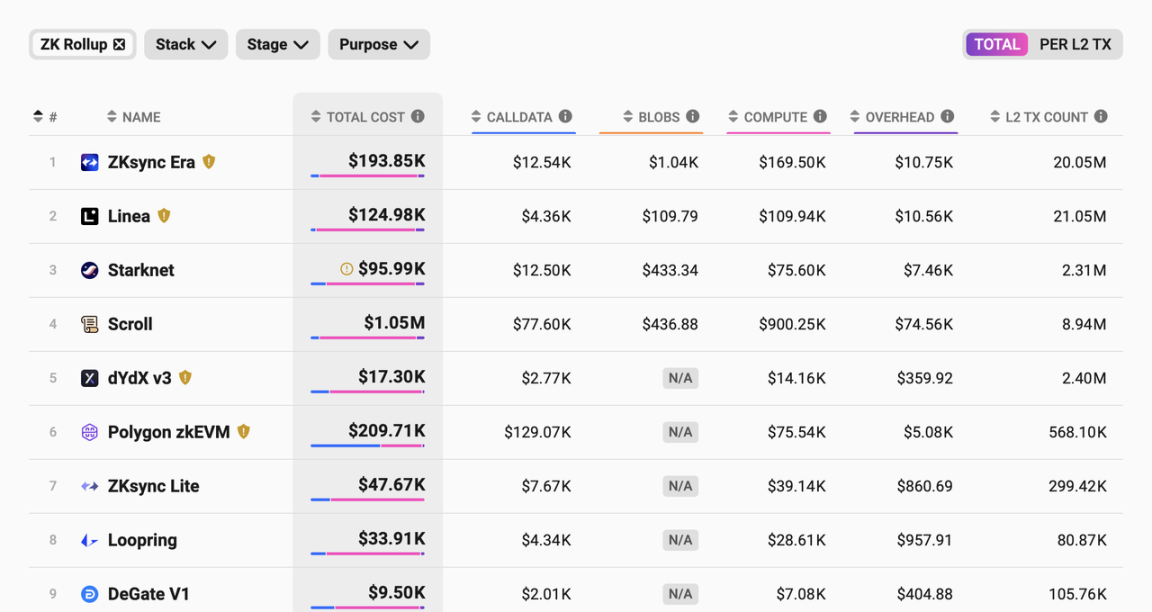The height and width of the screenshot is (612, 1152).
Task: Click Loopring blobs N/A badge
Action: click(x=680, y=540)
